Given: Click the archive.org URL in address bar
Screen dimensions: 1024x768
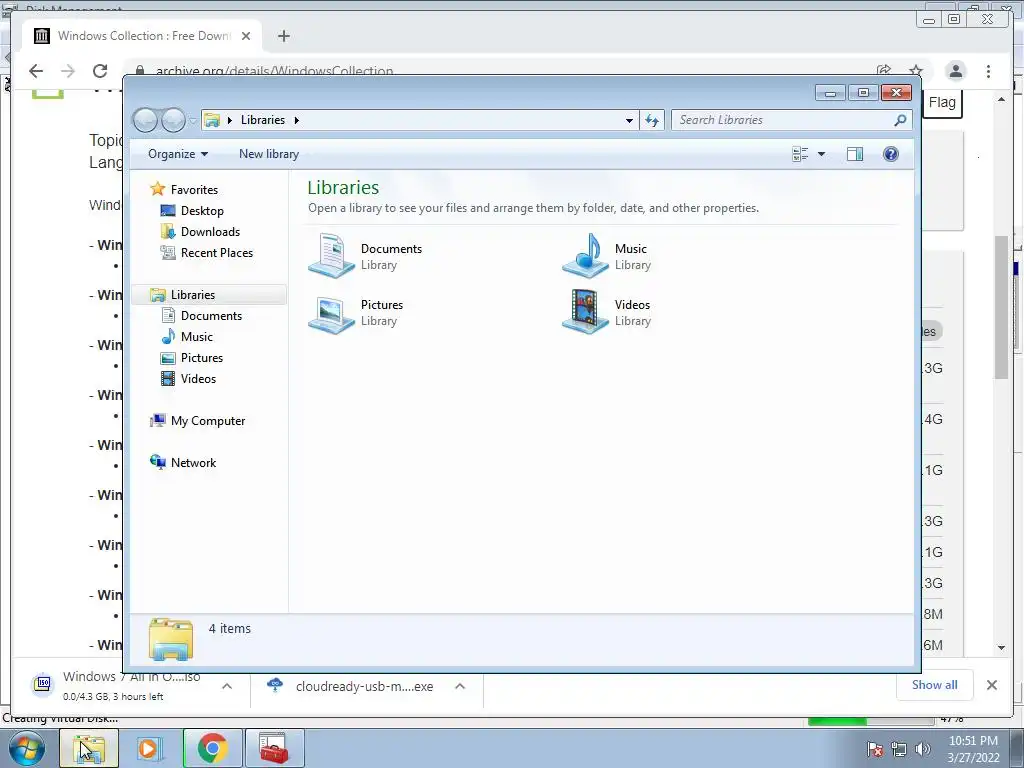Looking at the screenshot, I should (x=274, y=71).
